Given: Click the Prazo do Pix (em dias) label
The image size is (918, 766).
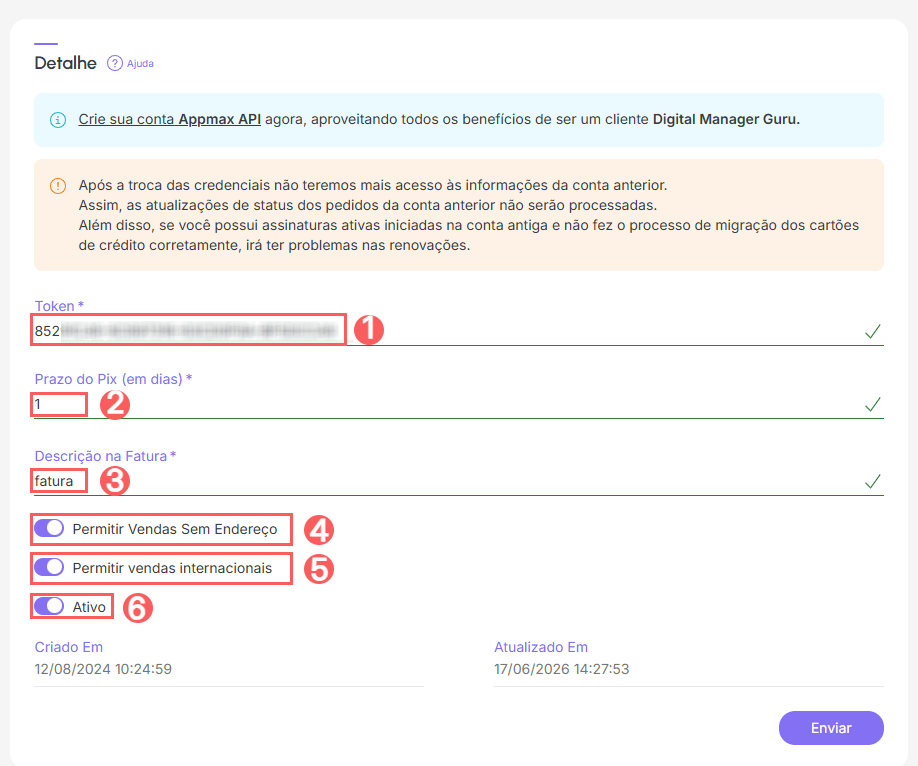Looking at the screenshot, I should pyautogui.click(x=113, y=379).
